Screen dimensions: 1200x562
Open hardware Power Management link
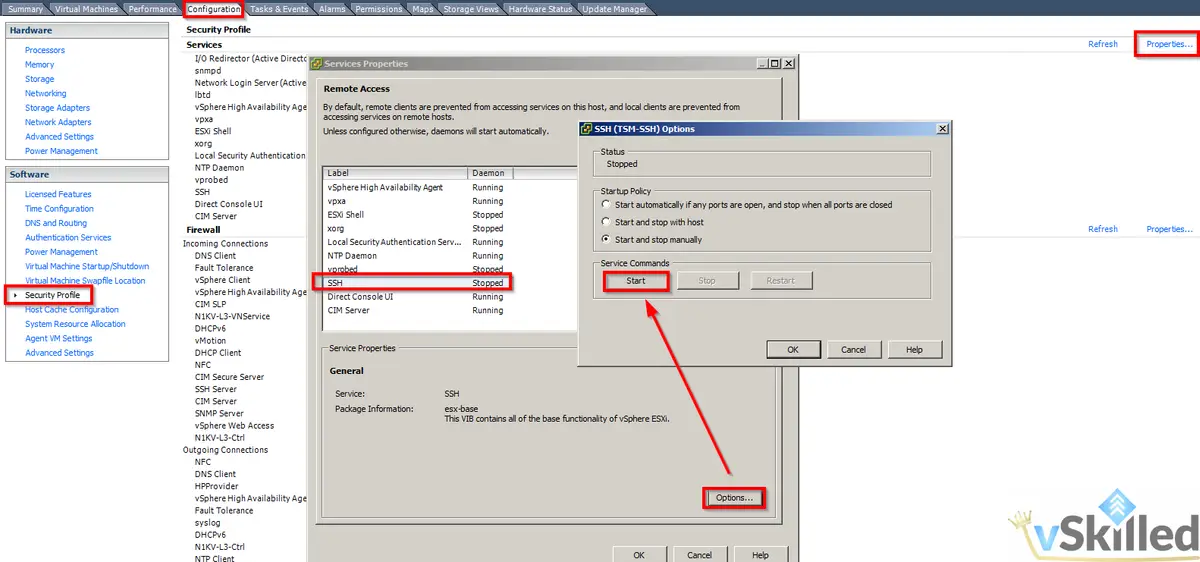[x=62, y=151]
